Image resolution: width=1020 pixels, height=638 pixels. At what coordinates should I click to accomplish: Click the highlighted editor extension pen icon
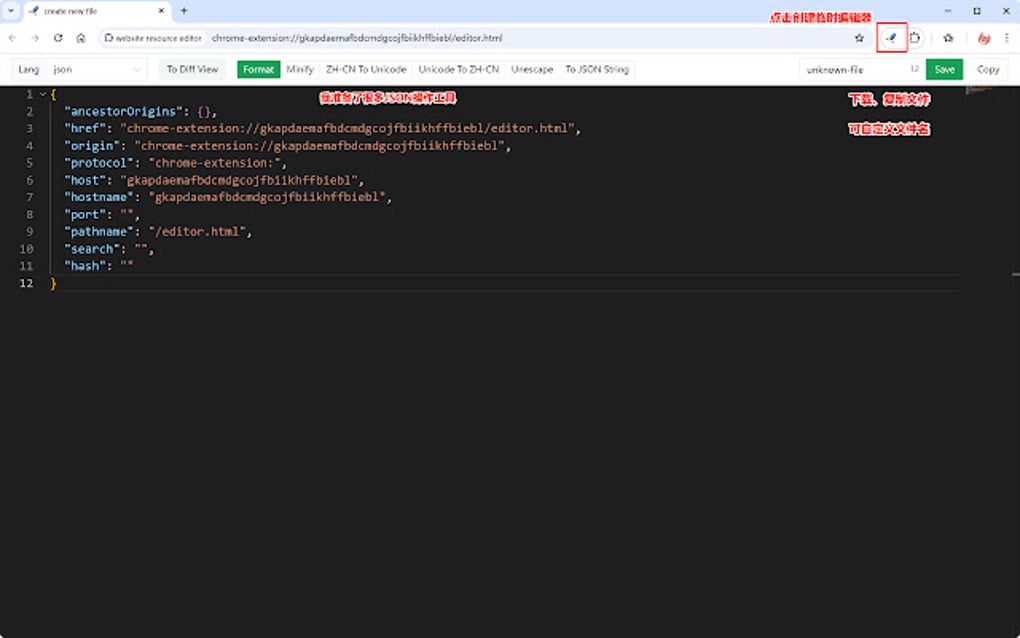pyautogui.click(x=891, y=37)
